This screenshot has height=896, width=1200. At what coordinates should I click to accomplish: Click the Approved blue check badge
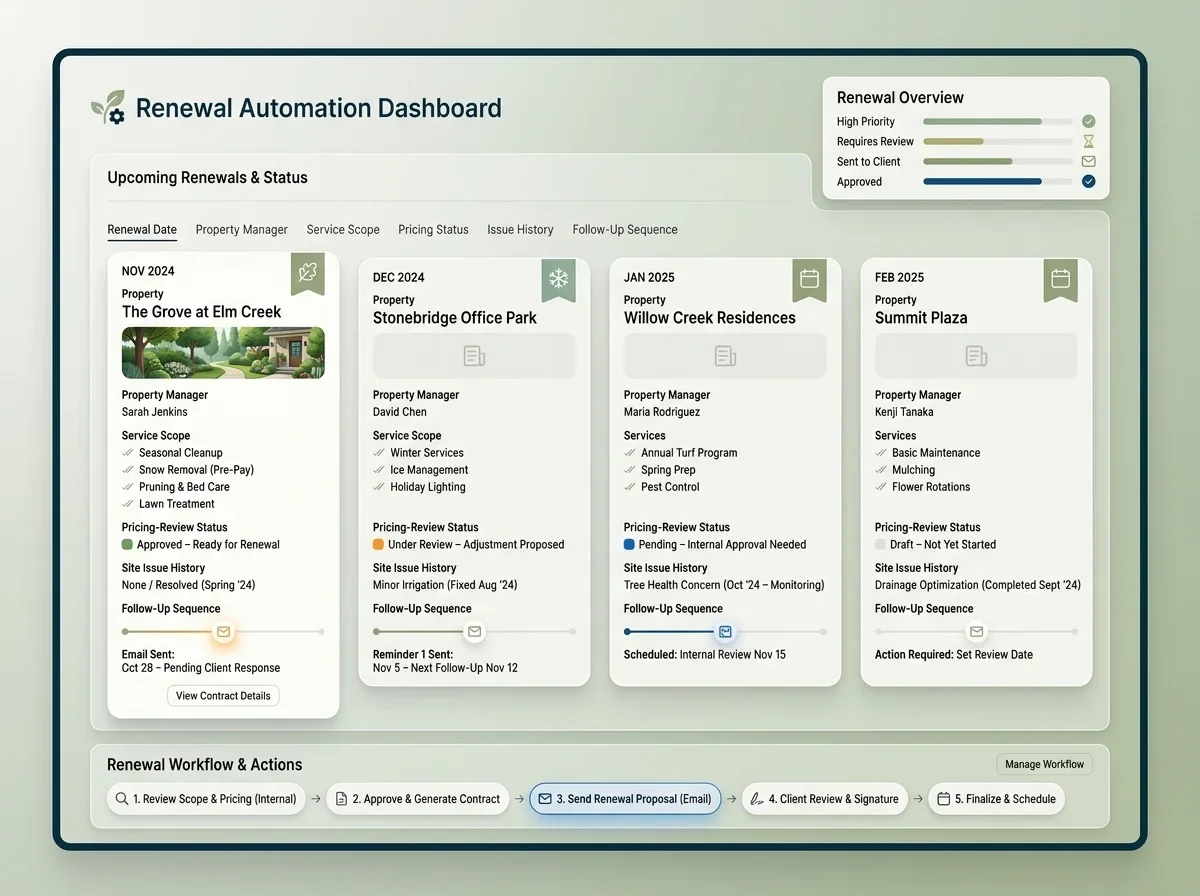[1088, 182]
